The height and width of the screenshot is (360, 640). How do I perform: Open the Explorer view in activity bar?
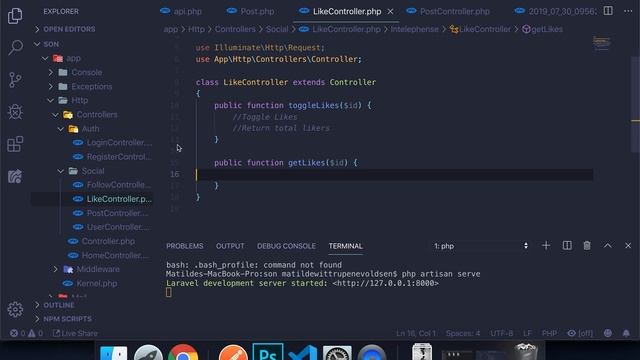coord(15,16)
